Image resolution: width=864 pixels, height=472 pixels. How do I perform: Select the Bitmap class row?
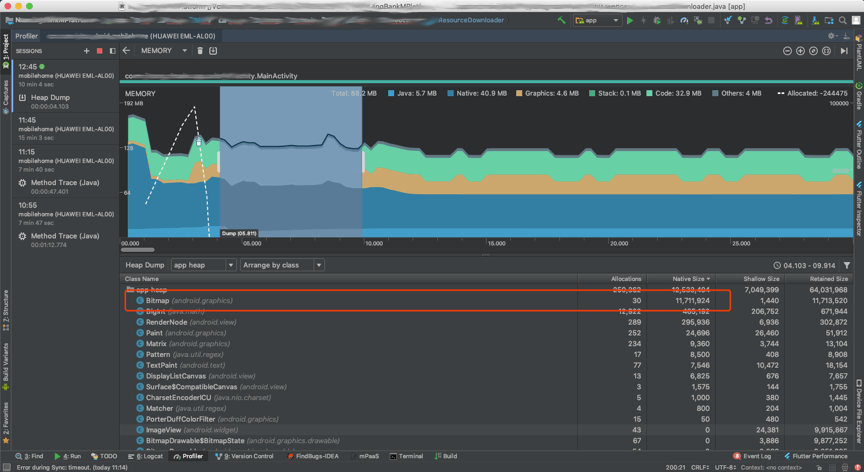tap(157, 300)
